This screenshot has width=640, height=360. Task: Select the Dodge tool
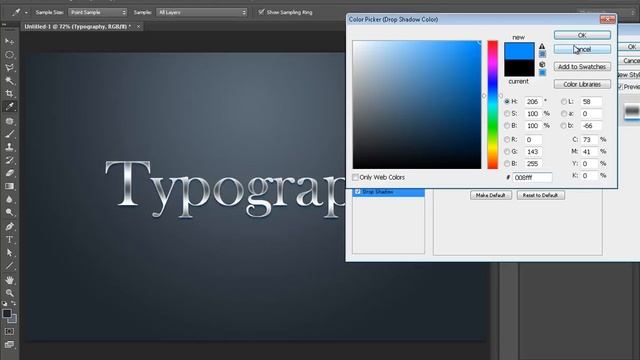[x=9, y=212]
